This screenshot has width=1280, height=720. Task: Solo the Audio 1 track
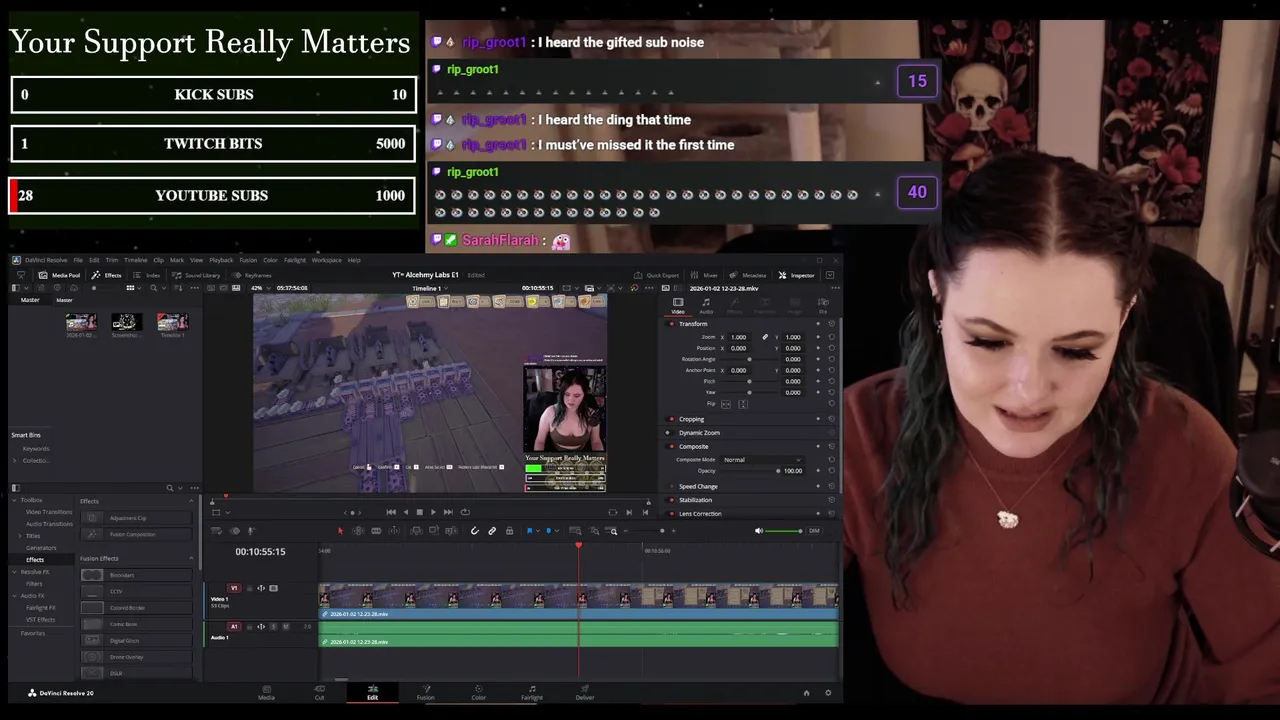click(273, 627)
